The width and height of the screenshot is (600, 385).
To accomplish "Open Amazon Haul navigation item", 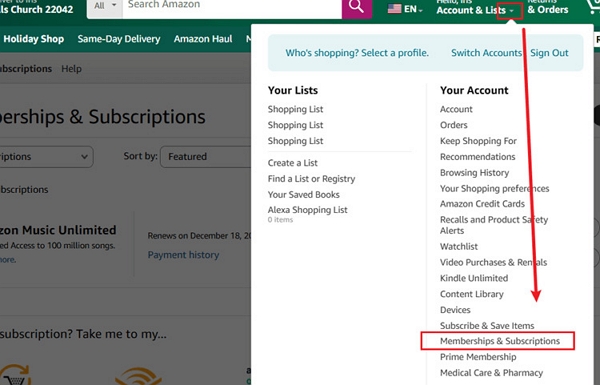I will pos(203,39).
